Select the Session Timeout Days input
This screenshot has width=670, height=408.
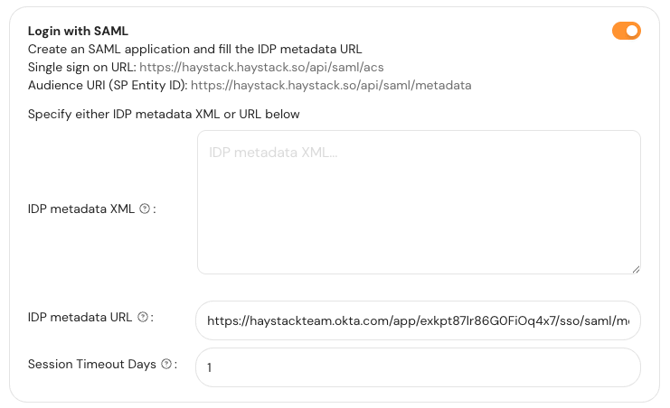pyautogui.click(x=418, y=367)
